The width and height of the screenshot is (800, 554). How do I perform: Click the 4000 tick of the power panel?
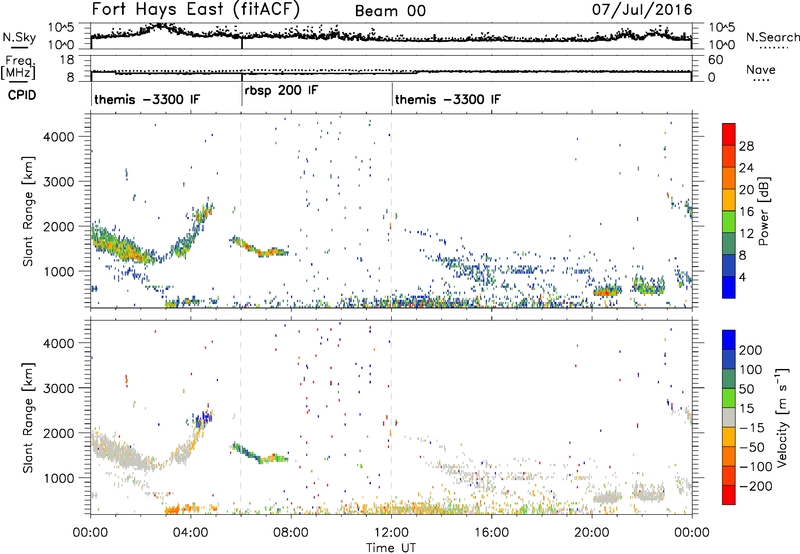58,137
